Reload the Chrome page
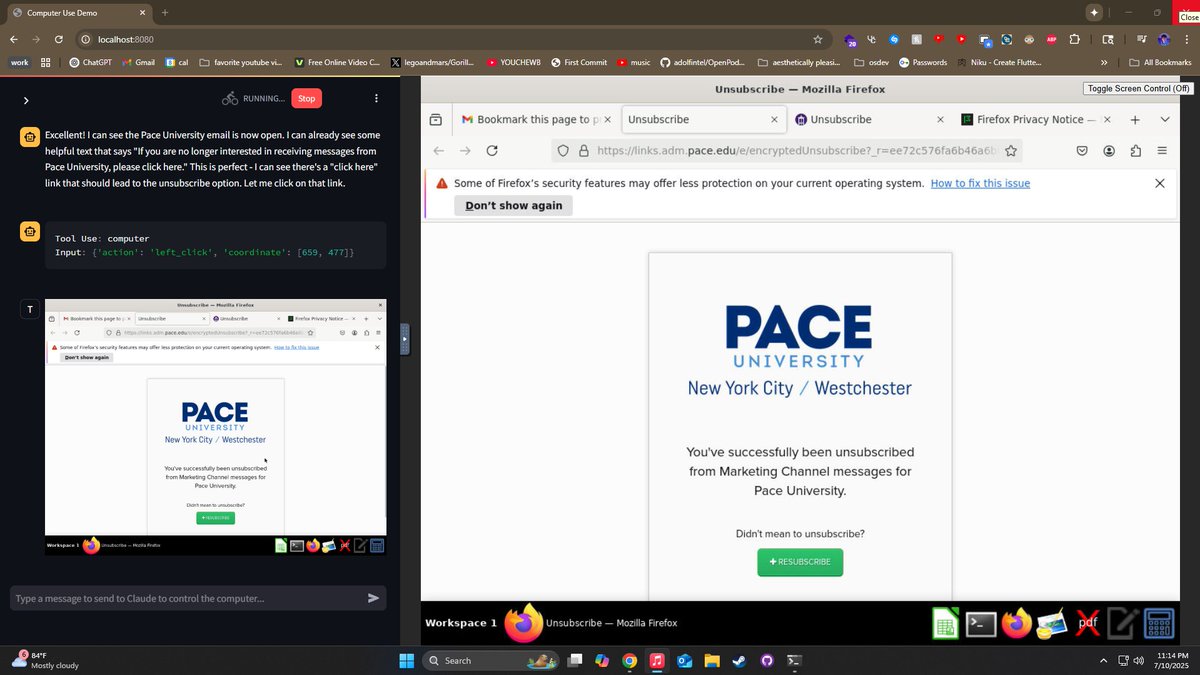 click(x=59, y=39)
